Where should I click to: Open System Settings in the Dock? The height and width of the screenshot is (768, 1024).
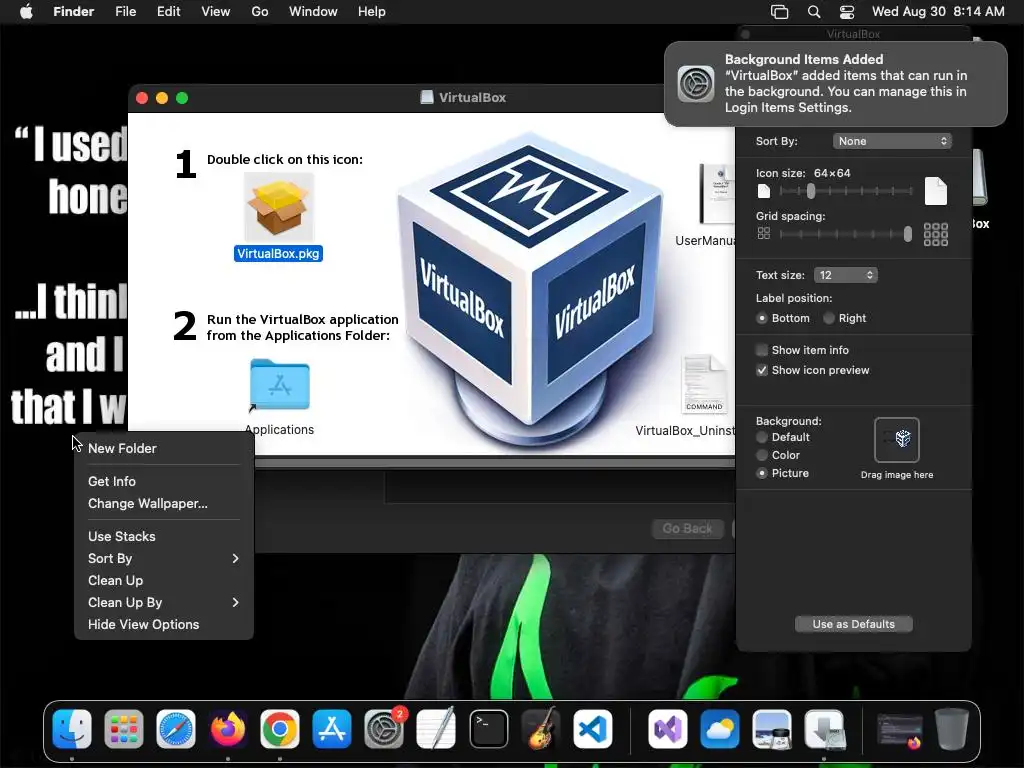pyautogui.click(x=384, y=729)
